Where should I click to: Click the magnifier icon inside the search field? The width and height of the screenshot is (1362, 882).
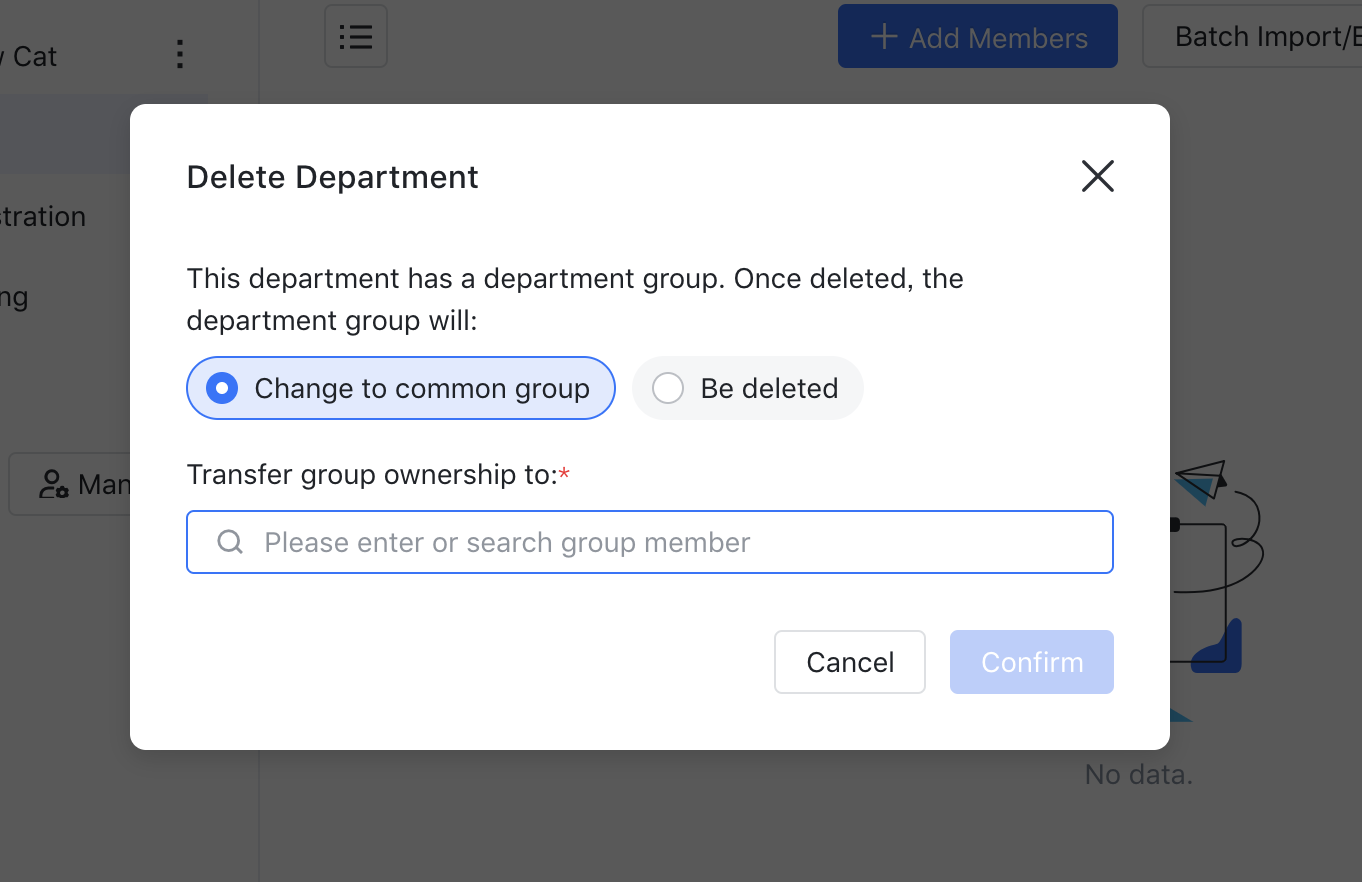230,542
